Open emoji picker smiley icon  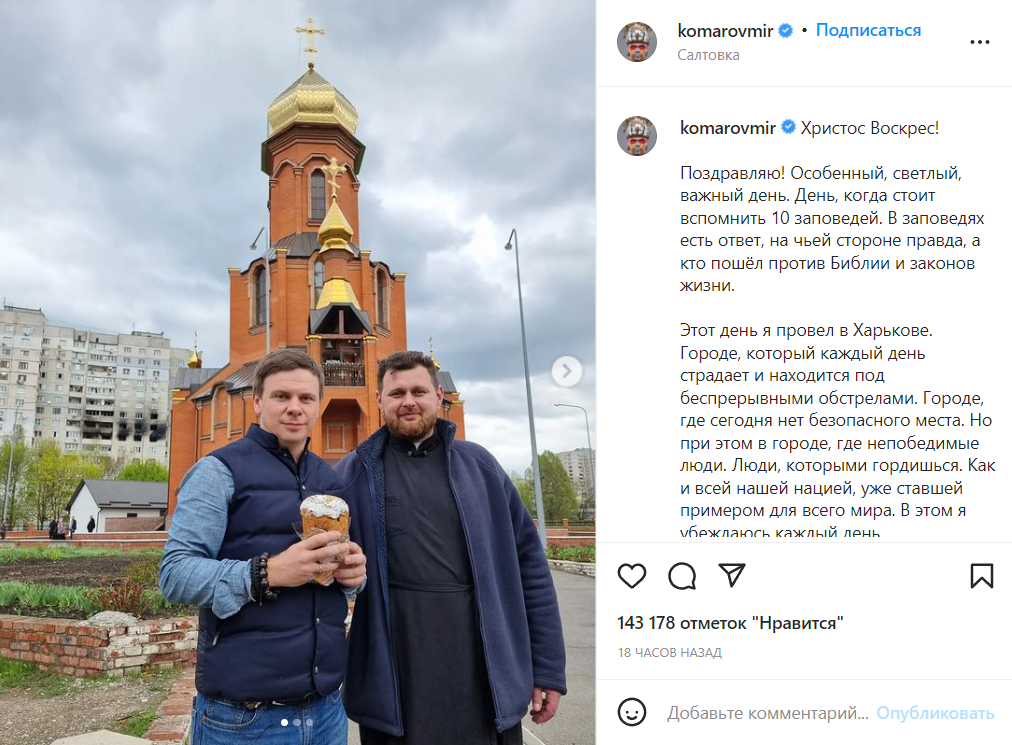632,713
